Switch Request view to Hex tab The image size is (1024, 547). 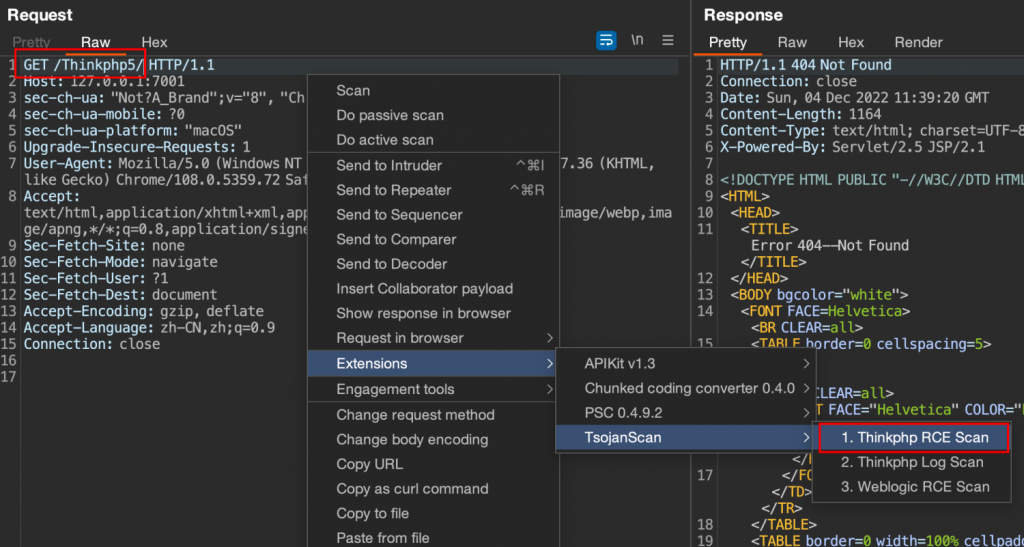coord(155,42)
